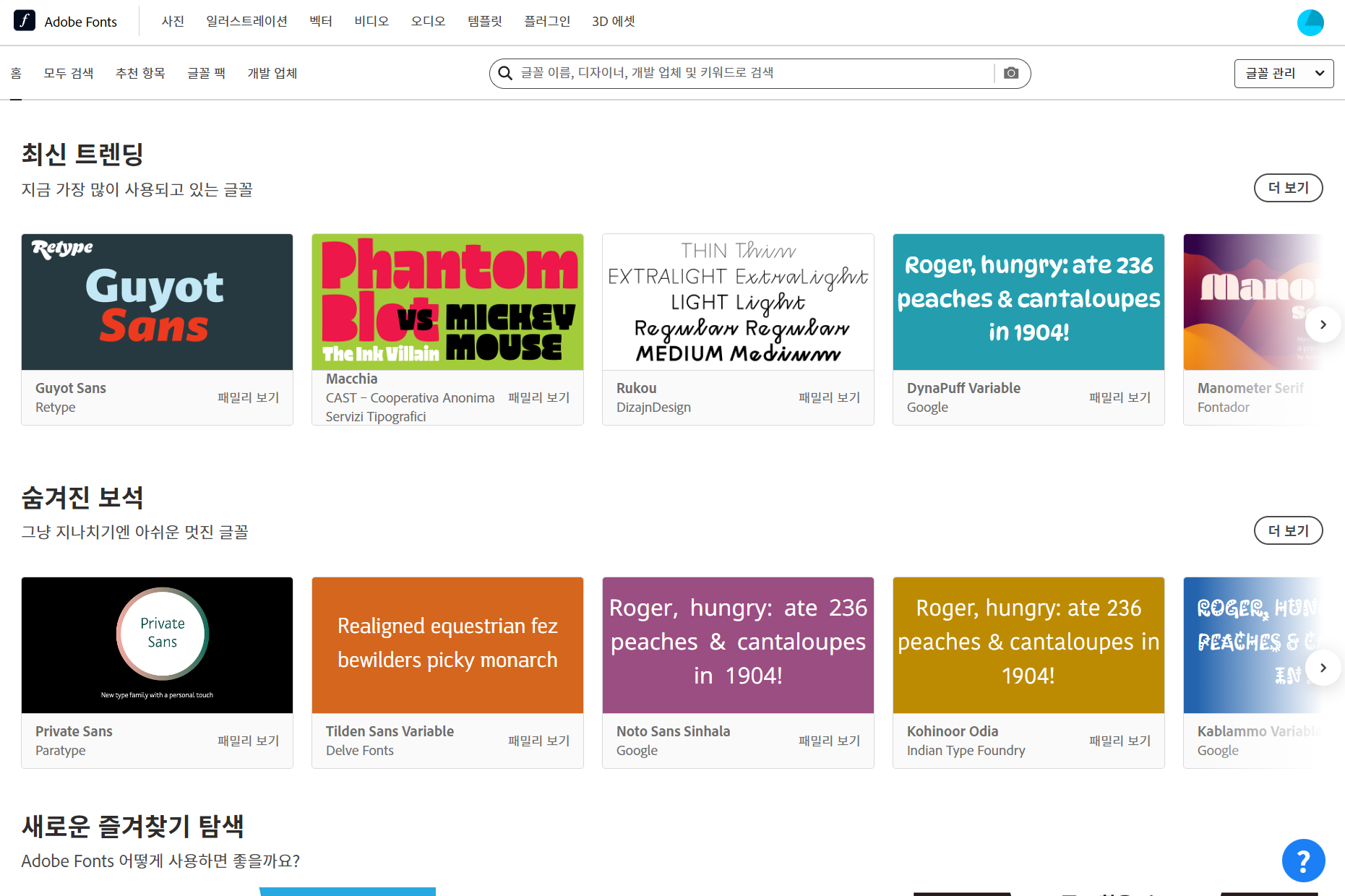Click the Paratype foundry name
The height and width of the screenshot is (896, 1345).
(61, 751)
